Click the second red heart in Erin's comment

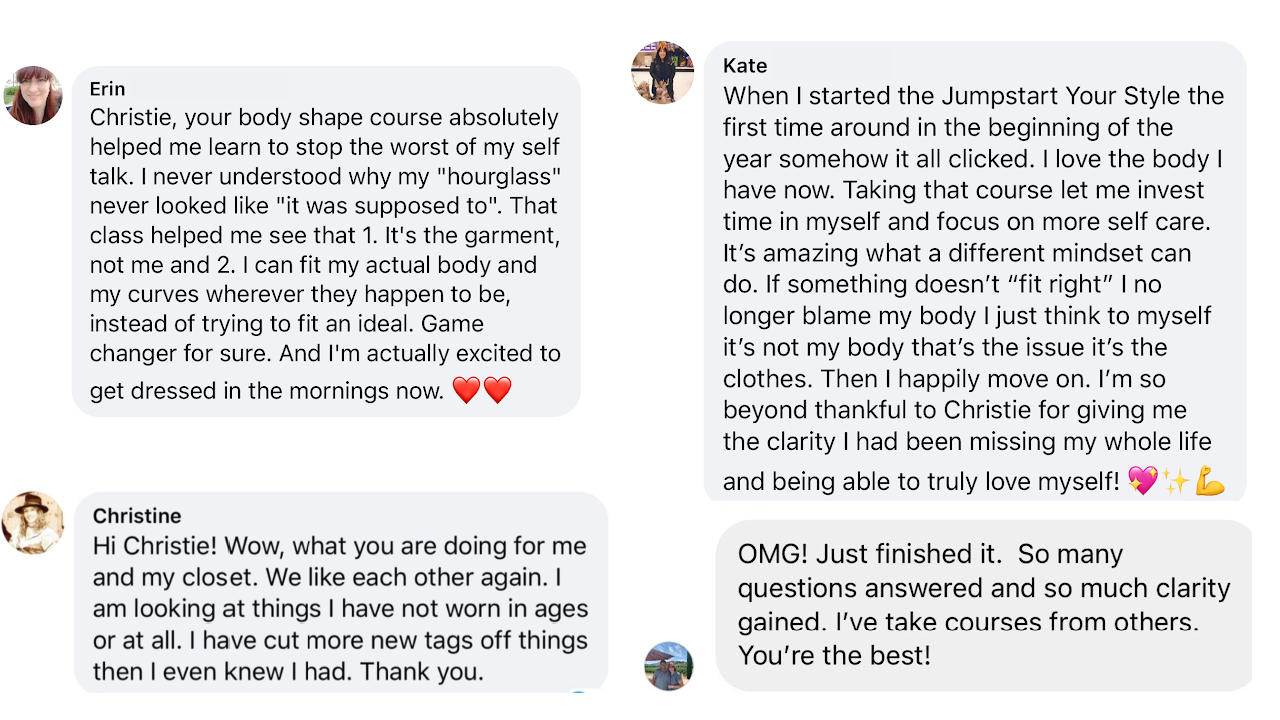click(497, 390)
